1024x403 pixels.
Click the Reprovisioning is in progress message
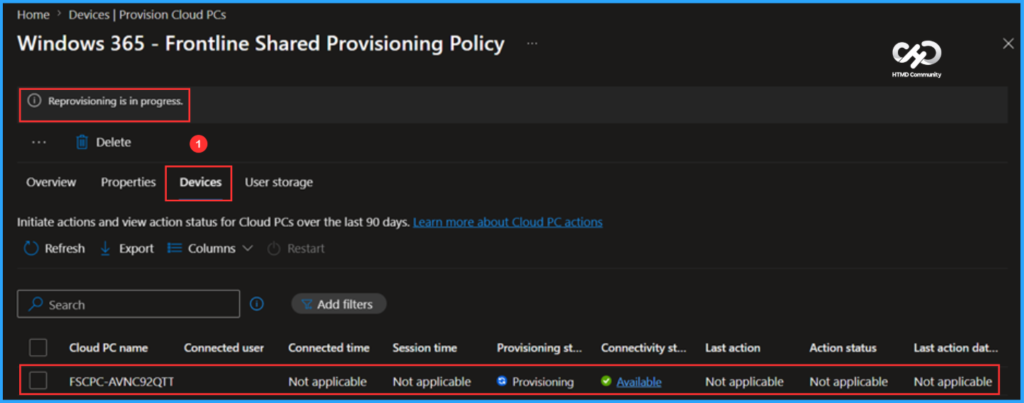point(116,101)
